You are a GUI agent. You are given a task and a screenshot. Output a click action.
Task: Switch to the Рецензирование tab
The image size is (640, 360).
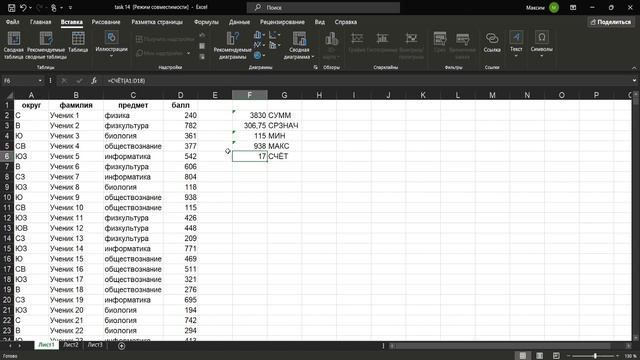pos(282,22)
